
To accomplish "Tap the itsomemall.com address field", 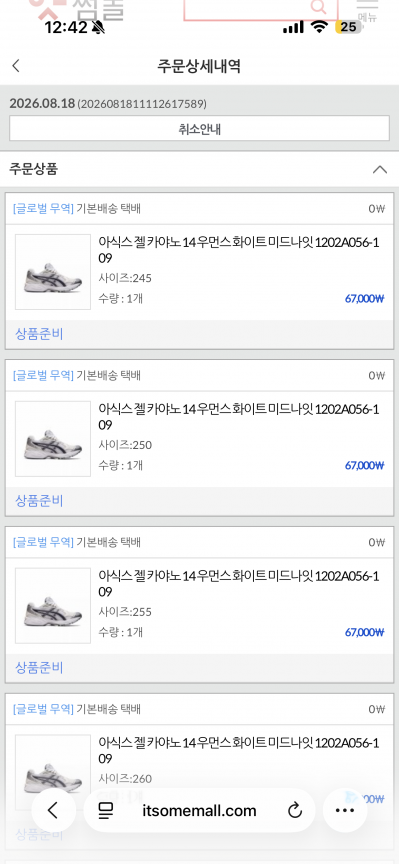I will 199,811.
